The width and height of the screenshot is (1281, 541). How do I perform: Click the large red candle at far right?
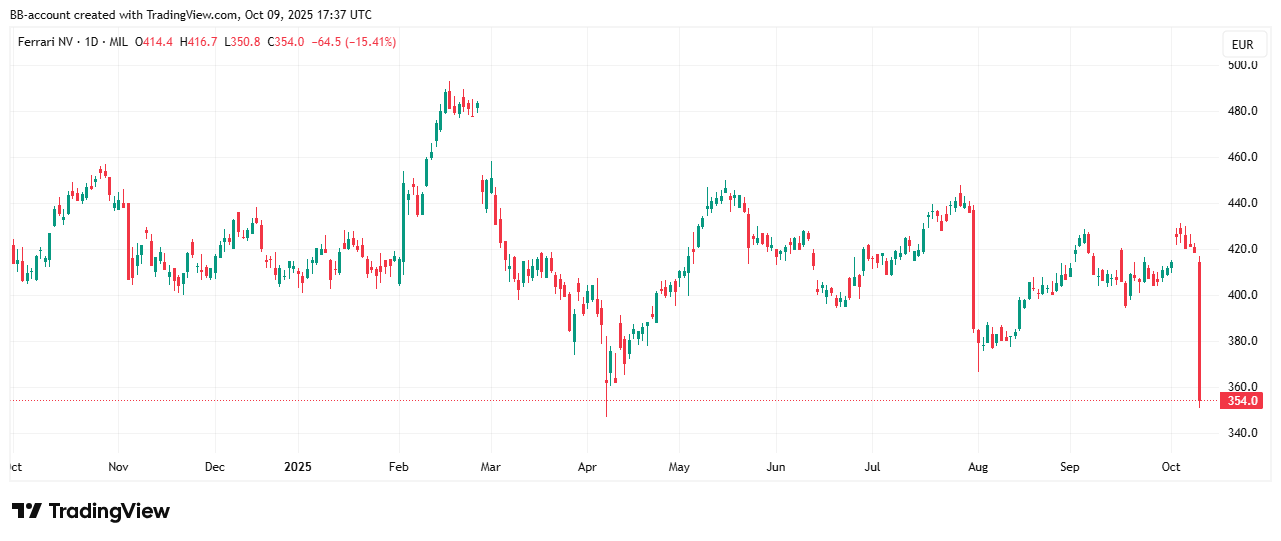[x=1199, y=330]
